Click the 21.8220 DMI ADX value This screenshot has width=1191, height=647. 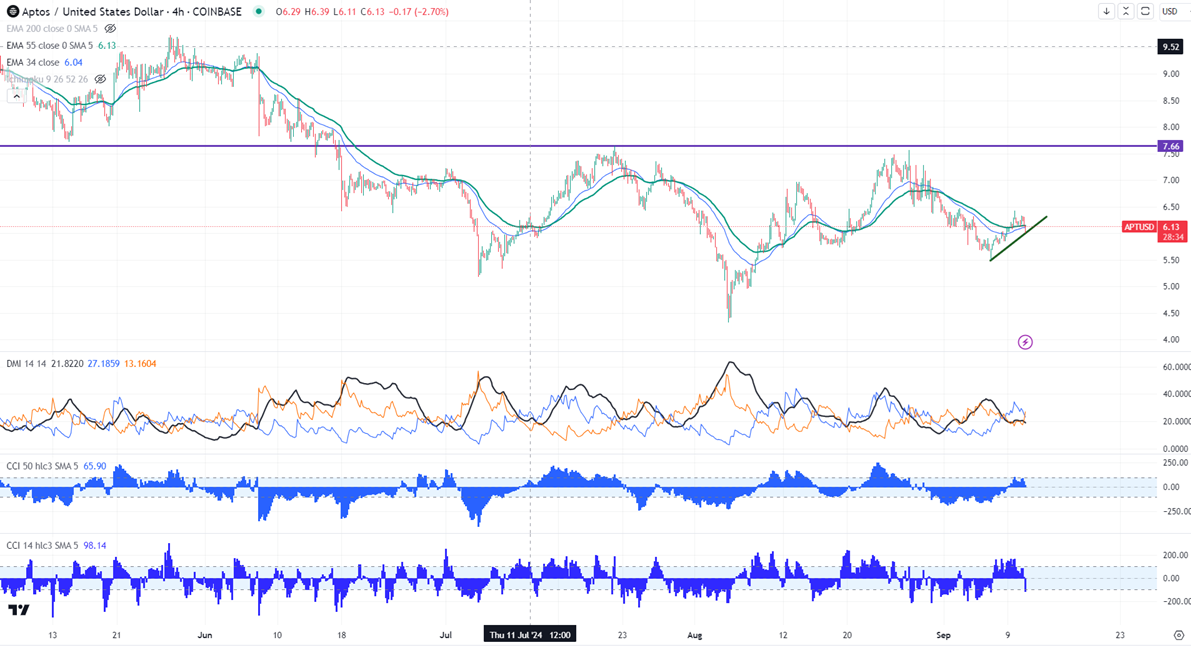point(67,364)
